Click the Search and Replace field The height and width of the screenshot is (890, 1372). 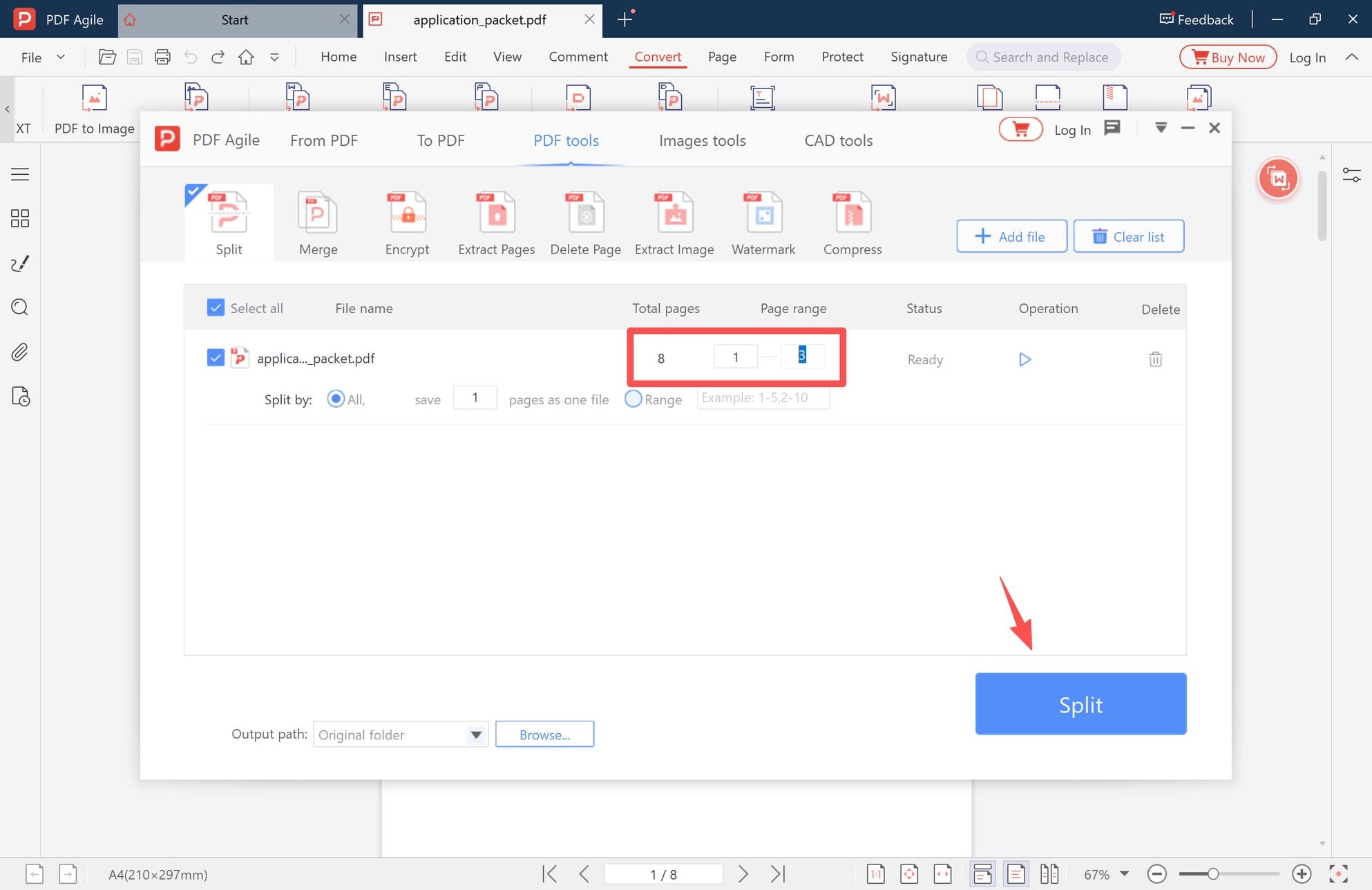pyautogui.click(x=1043, y=57)
